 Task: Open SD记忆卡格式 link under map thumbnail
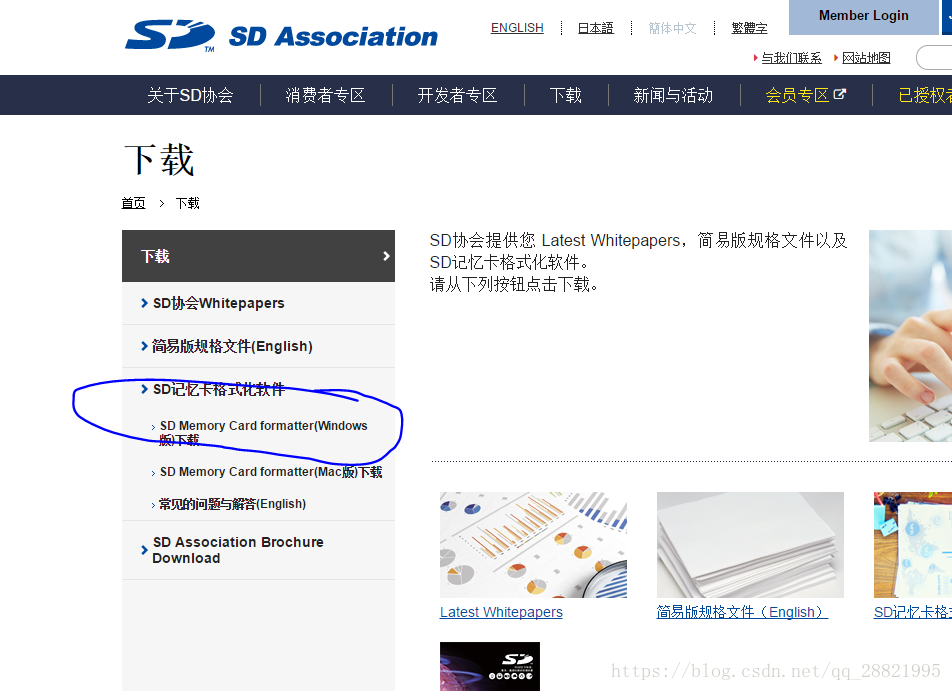tap(913, 612)
